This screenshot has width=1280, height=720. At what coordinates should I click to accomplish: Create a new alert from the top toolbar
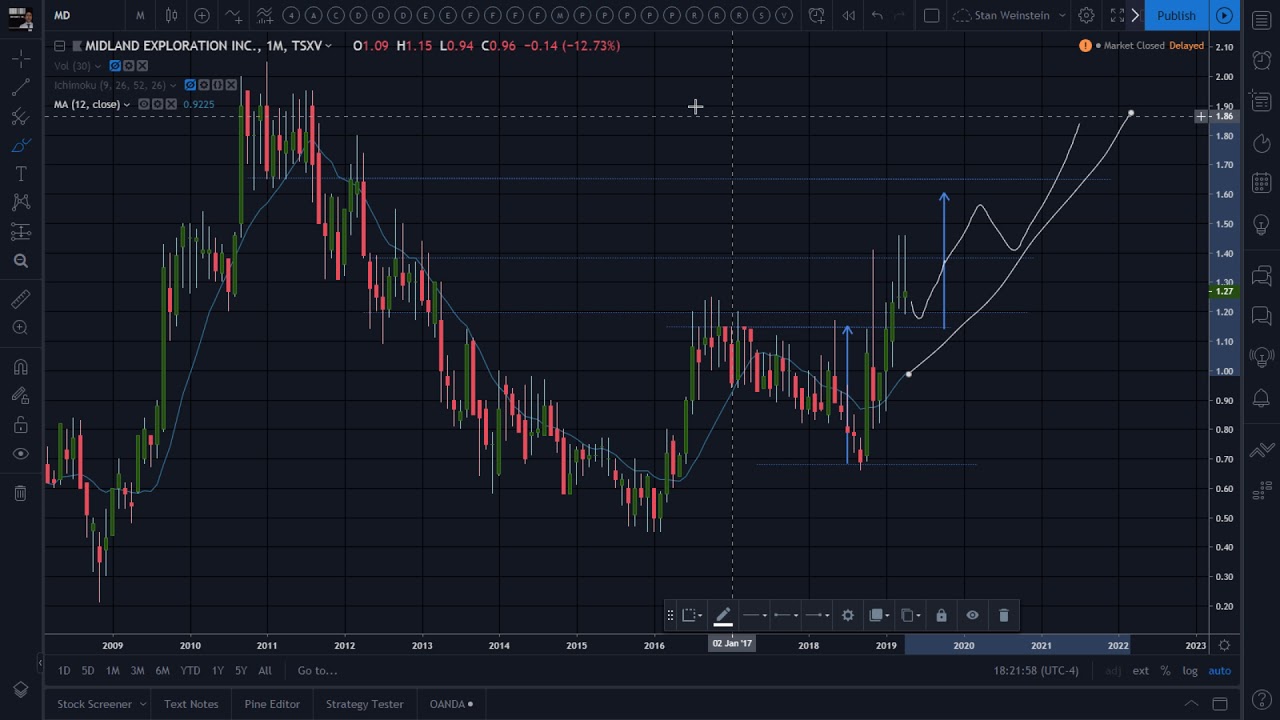pos(817,15)
